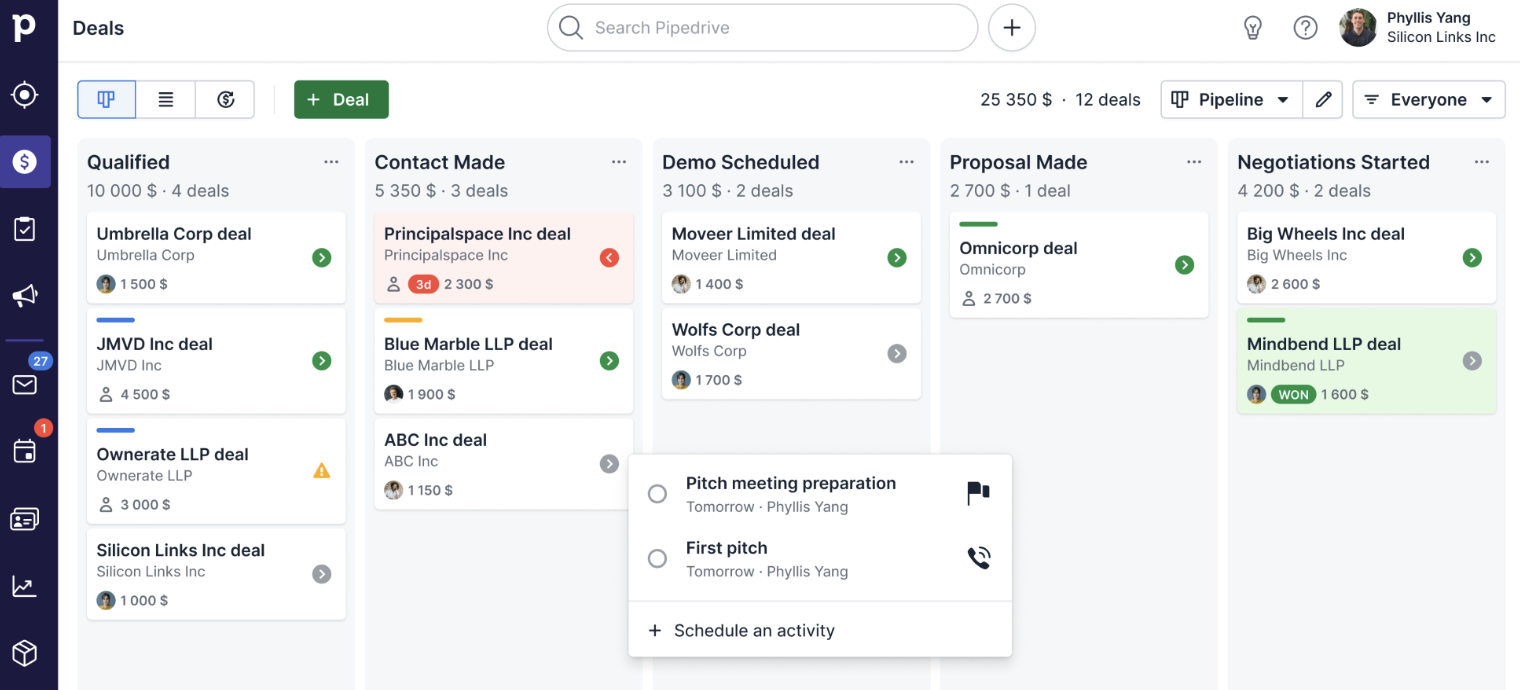Open the Pipedrive logo home
Image resolution: width=1520 pixels, height=690 pixels.
pyautogui.click(x=24, y=27)
